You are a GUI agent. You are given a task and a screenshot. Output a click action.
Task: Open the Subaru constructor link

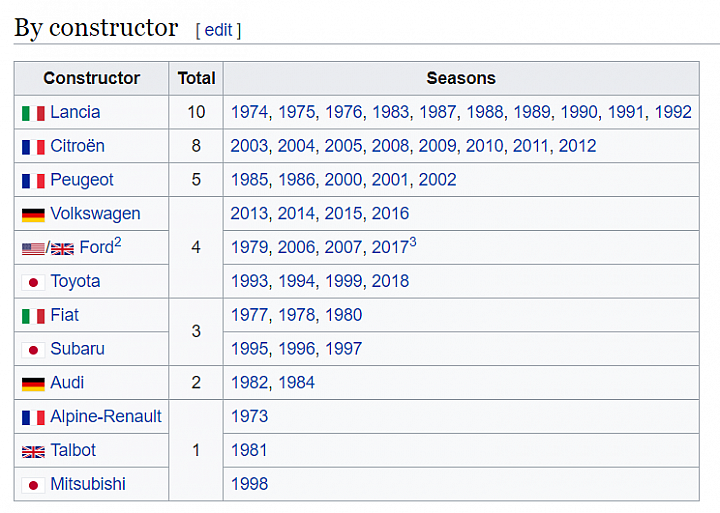point(77,349)
